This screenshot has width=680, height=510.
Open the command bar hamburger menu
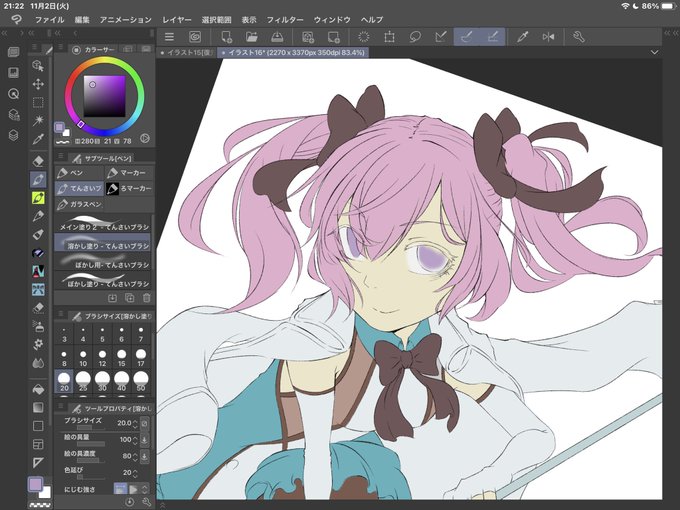coord(169,37)
